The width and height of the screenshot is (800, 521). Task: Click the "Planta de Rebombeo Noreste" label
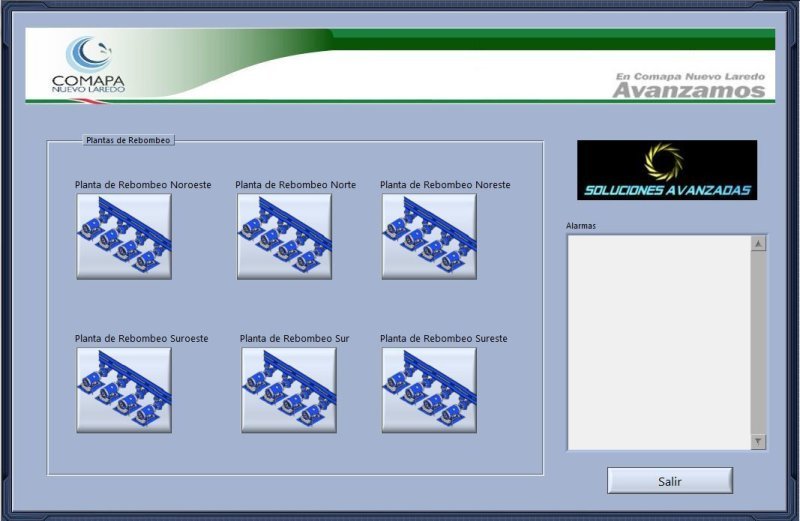pos(445,185)
